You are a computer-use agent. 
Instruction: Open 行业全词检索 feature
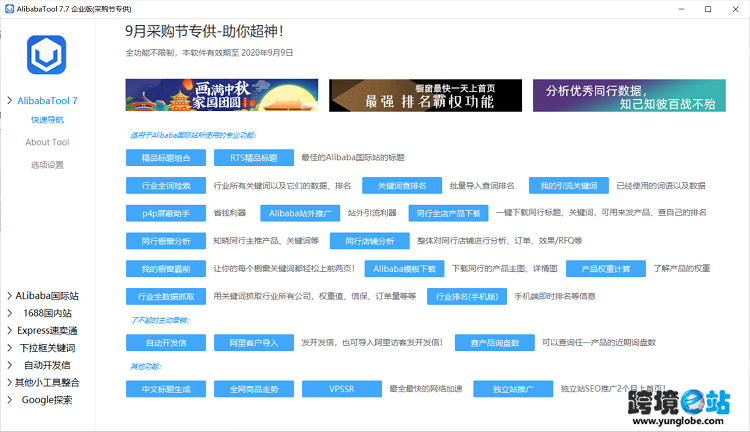[x=166, y=185]
